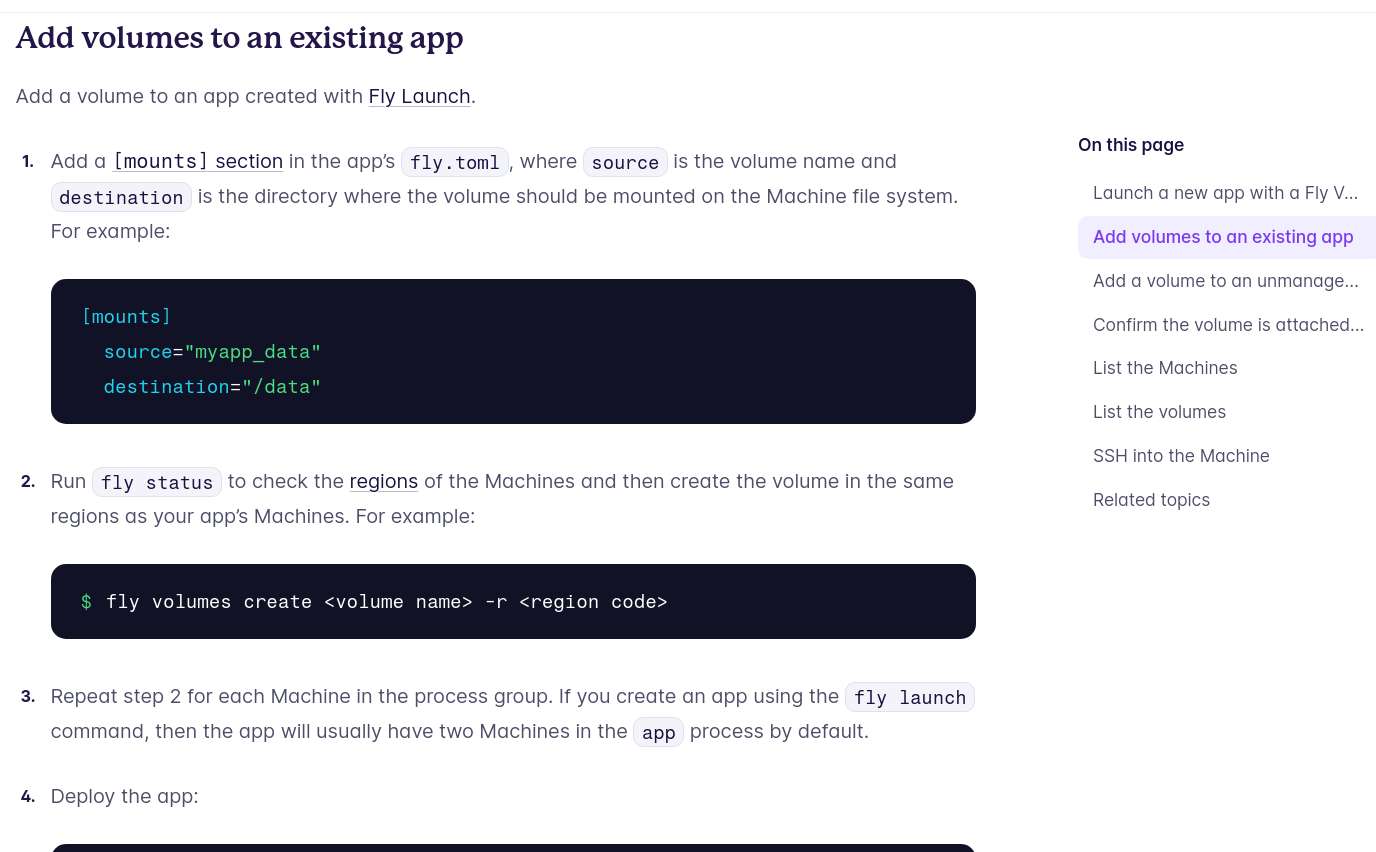Open 'Related topics' in On this page
Screen dimensions: 1376x852
[1151, 500]
